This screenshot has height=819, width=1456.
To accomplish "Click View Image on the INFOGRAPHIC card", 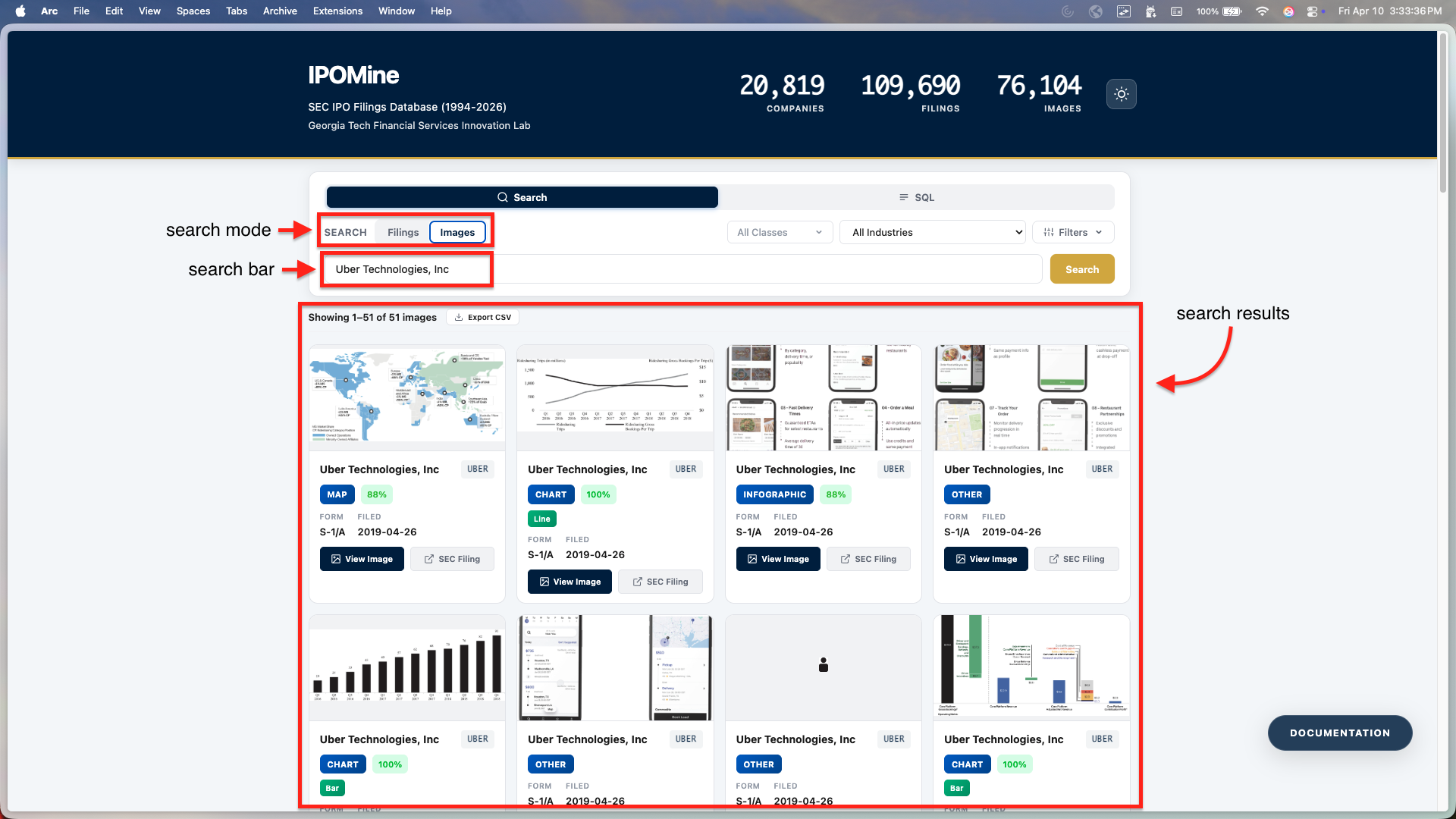I will (778, 559).
